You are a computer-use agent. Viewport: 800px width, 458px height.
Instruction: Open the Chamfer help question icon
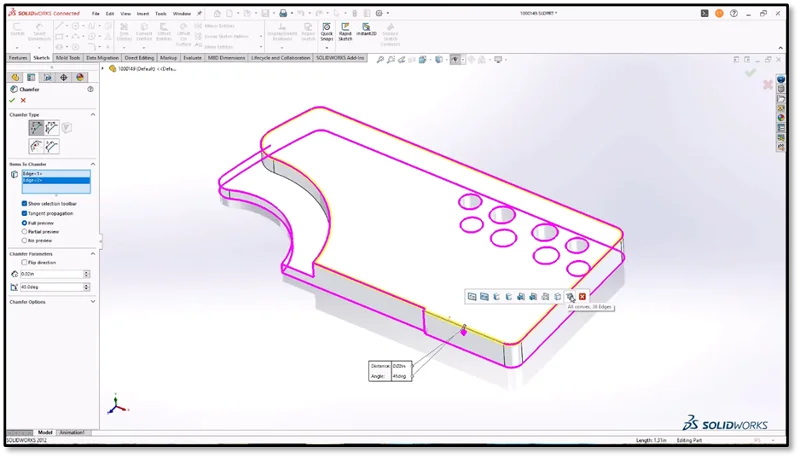(91, 89)
